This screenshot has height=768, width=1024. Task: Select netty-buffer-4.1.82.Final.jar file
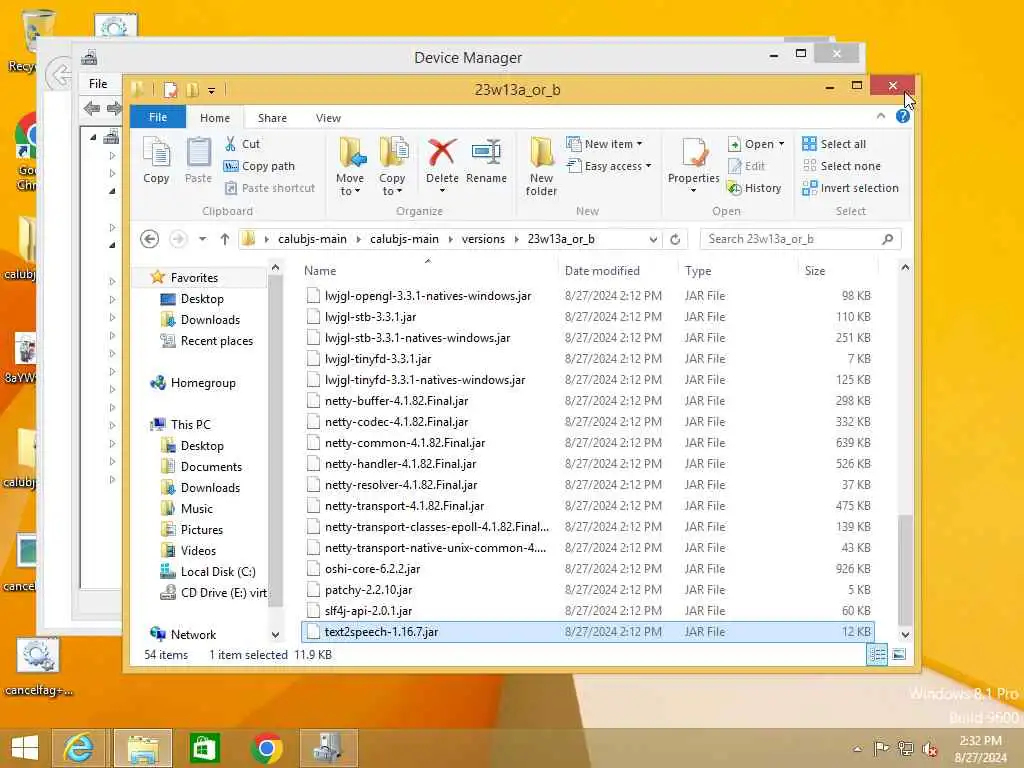click(x=587, y=401)
